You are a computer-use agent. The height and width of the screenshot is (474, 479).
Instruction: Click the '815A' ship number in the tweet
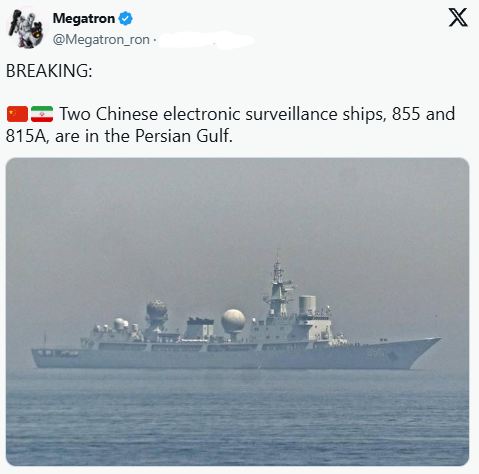[27, 136]
